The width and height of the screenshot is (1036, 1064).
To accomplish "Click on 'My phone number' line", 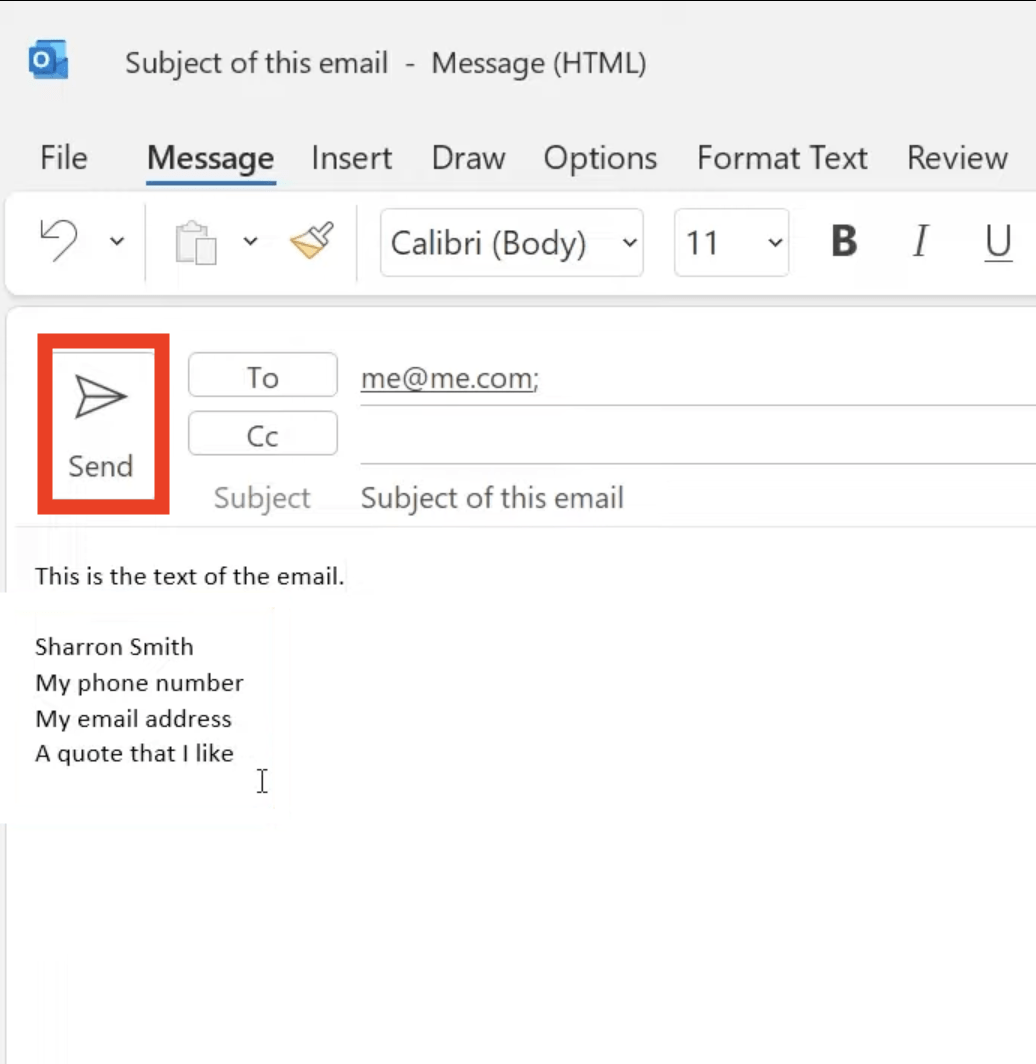I will (139, 683).
